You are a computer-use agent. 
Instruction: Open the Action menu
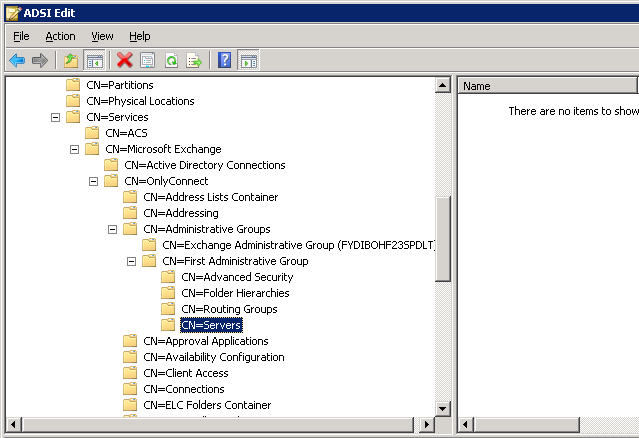pyautogui.click(x=60, y=36)
